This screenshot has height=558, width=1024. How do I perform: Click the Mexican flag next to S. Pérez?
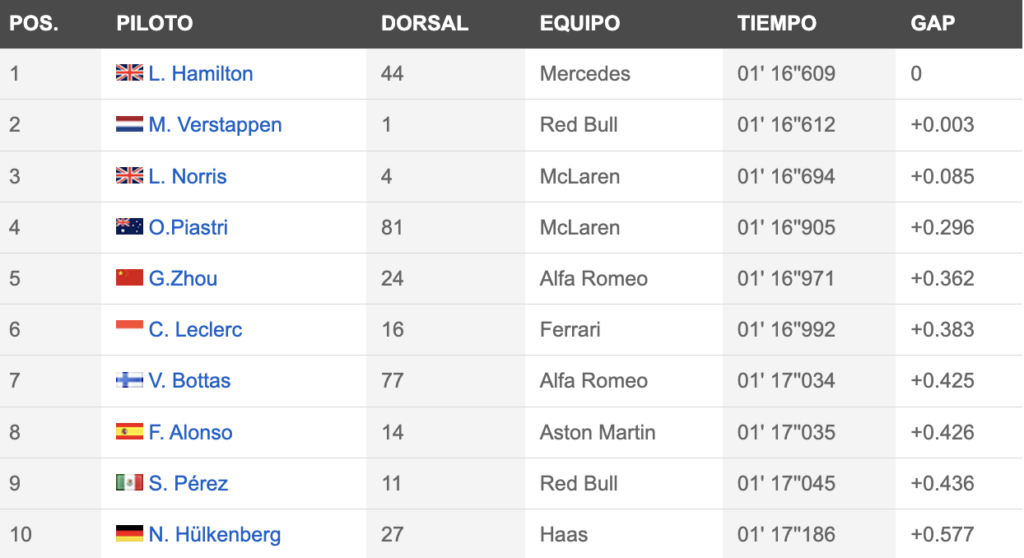[129, 482]
